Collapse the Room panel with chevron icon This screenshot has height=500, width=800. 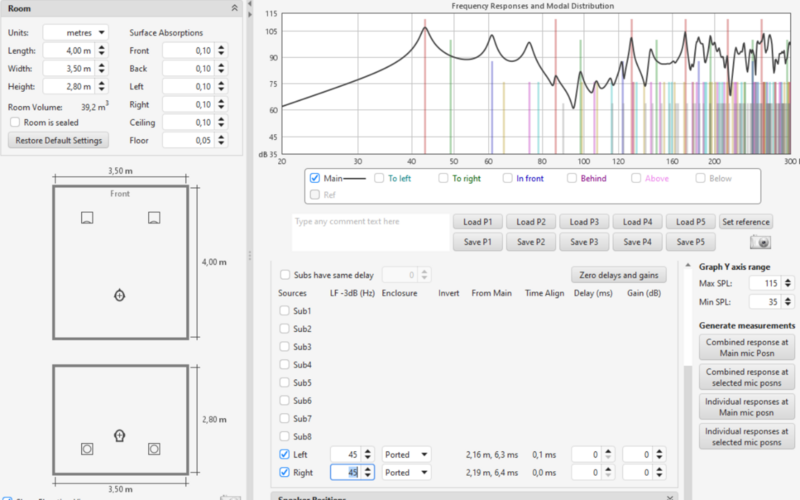point(234,7)
